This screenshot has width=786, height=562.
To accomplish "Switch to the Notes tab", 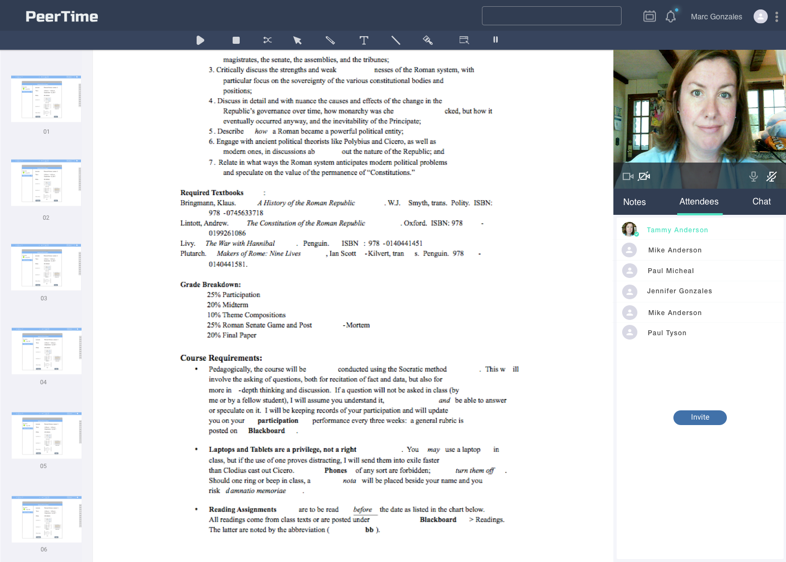I will click(634, 202).
